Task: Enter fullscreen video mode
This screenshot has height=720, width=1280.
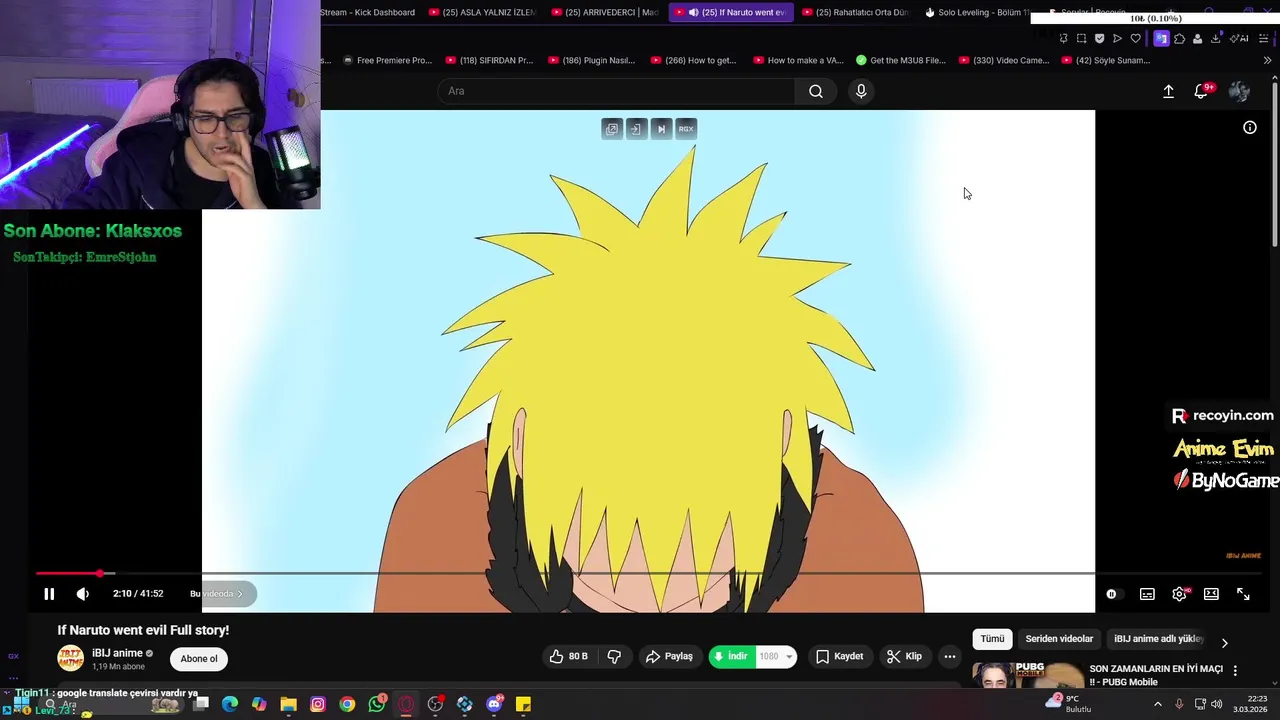Action: pos(1243,594)
